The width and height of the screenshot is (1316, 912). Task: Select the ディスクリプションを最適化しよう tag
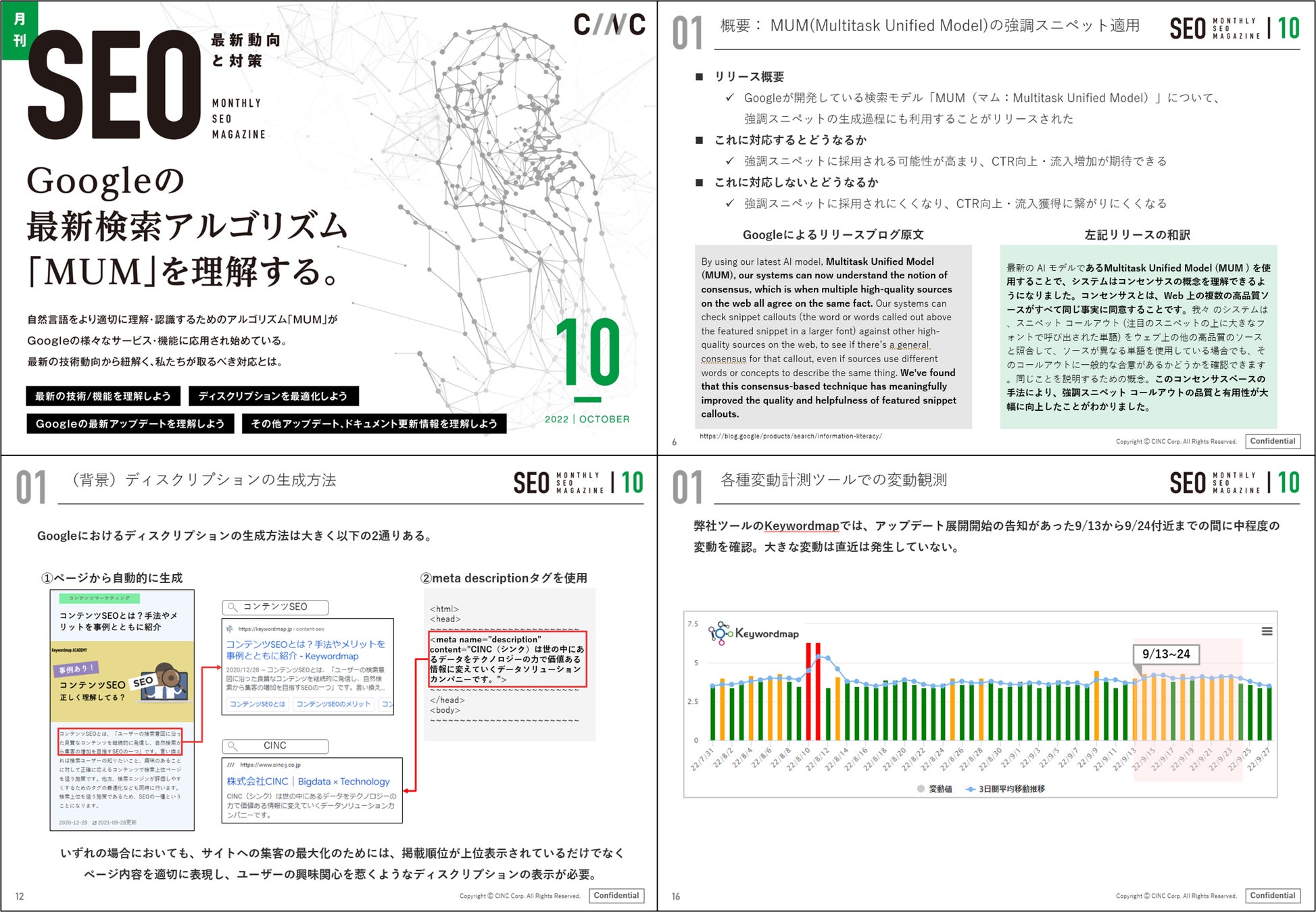coord(272,396)
